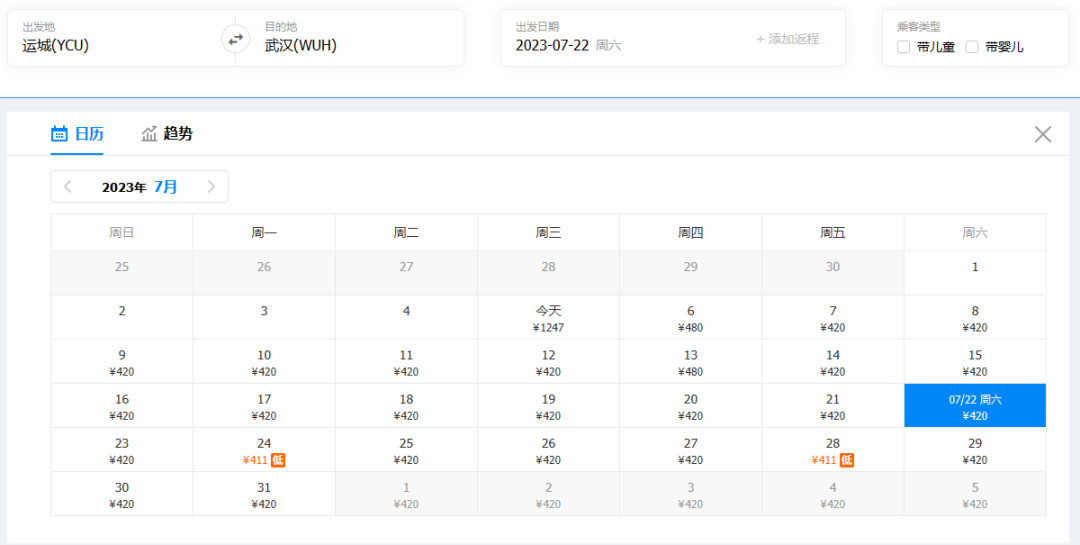Switch to the 趋势 trend tab
Screen dimensions: 1080x545
coord(167,134)
